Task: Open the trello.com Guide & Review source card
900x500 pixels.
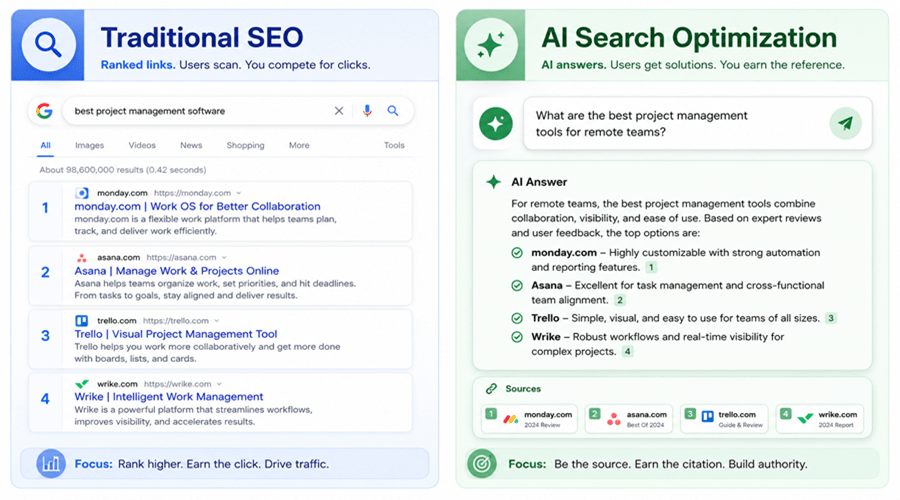Action: (724, 419)
